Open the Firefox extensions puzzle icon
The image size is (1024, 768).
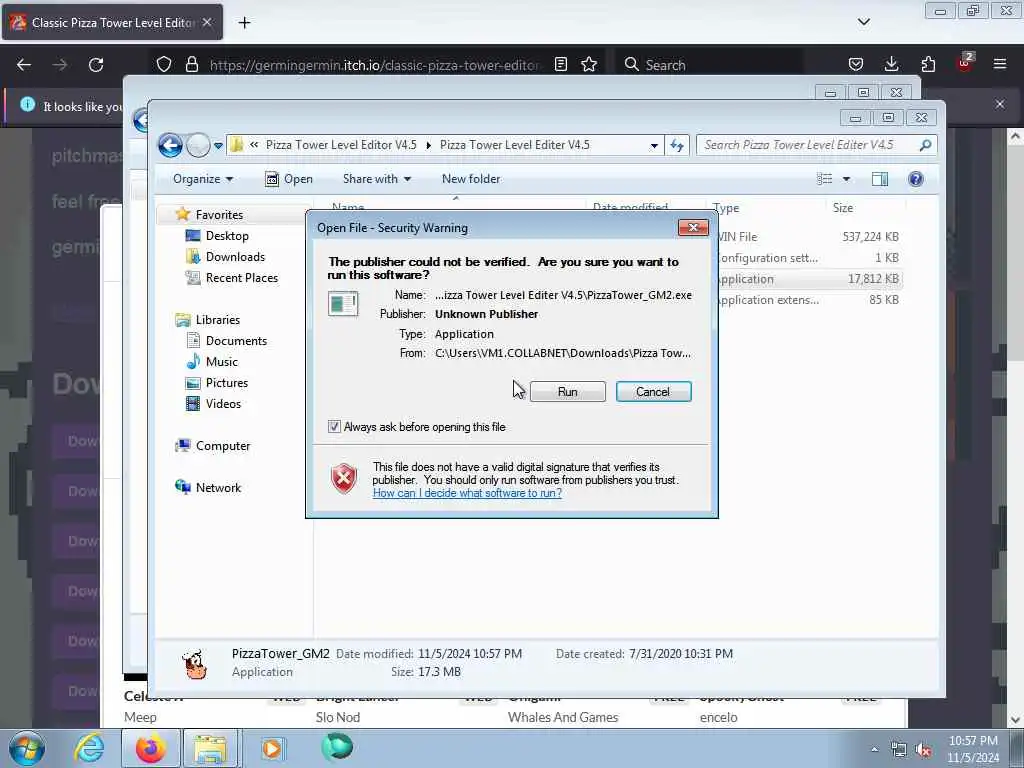928,65
